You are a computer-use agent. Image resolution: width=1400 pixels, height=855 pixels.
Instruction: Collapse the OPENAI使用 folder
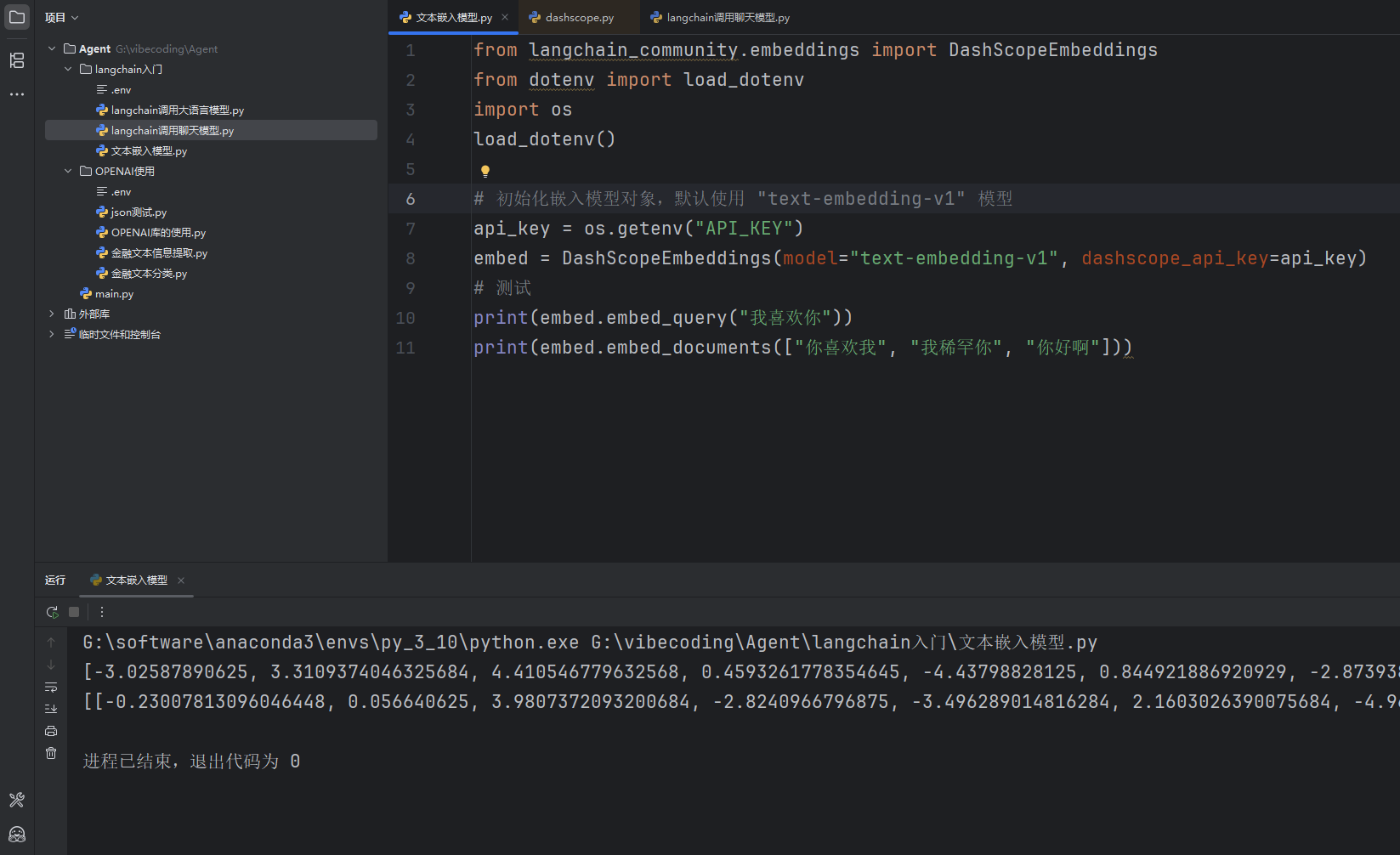[68, 172]
